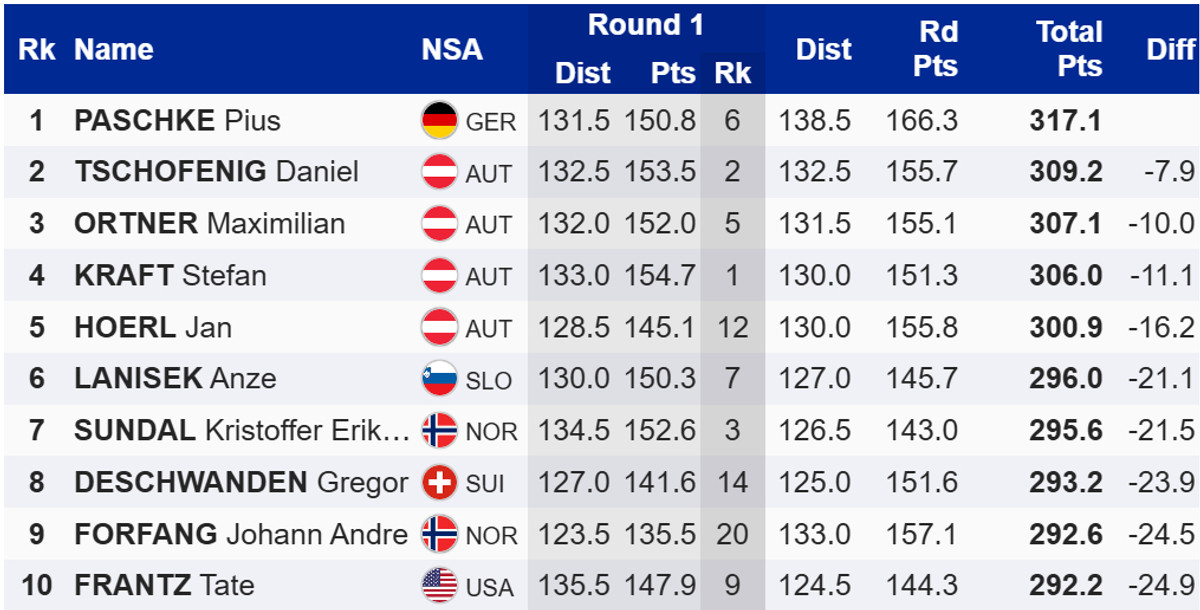Click the German flag icon beside Paschke

440,121
